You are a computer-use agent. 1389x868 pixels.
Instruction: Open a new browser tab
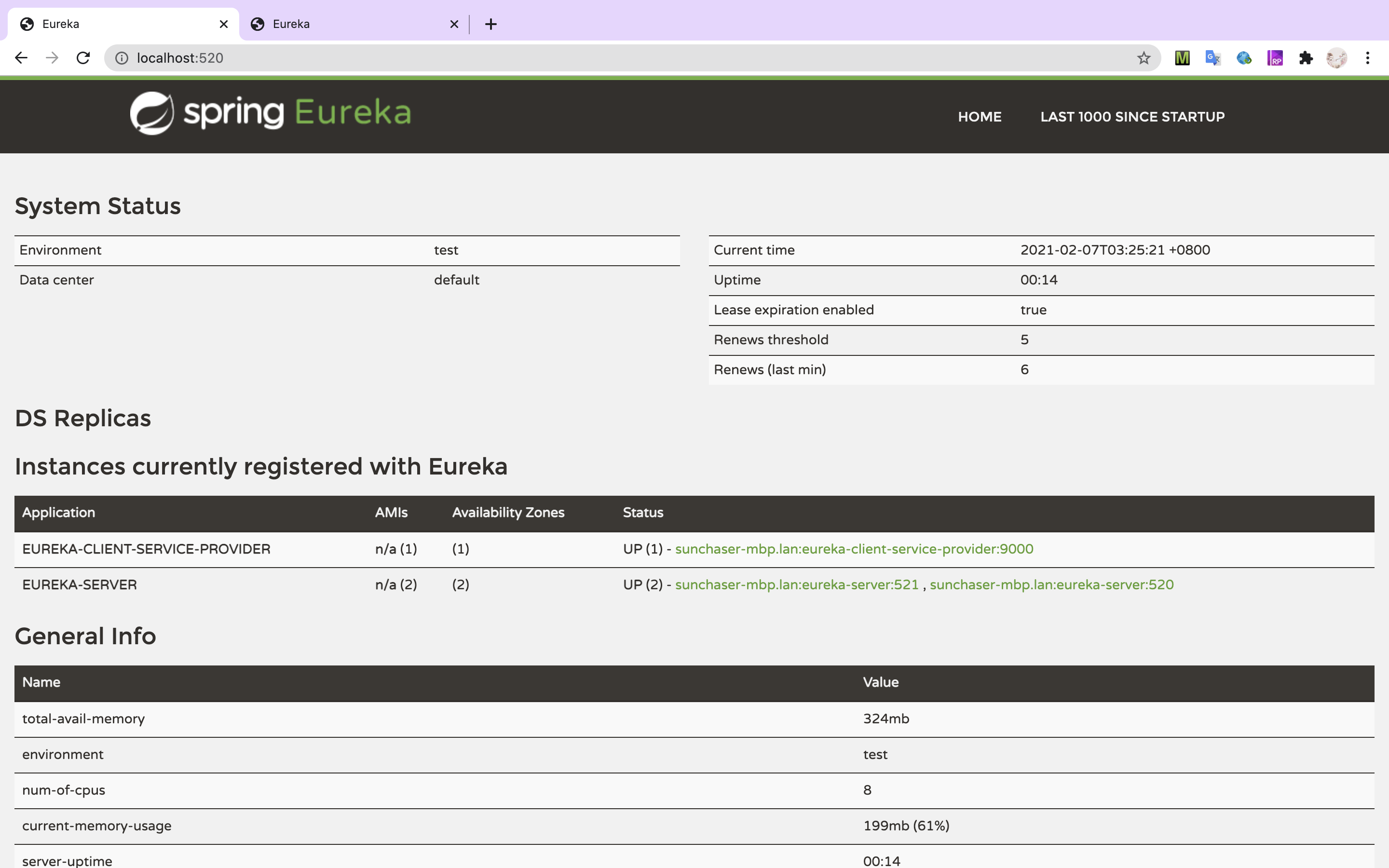point(491,24)
